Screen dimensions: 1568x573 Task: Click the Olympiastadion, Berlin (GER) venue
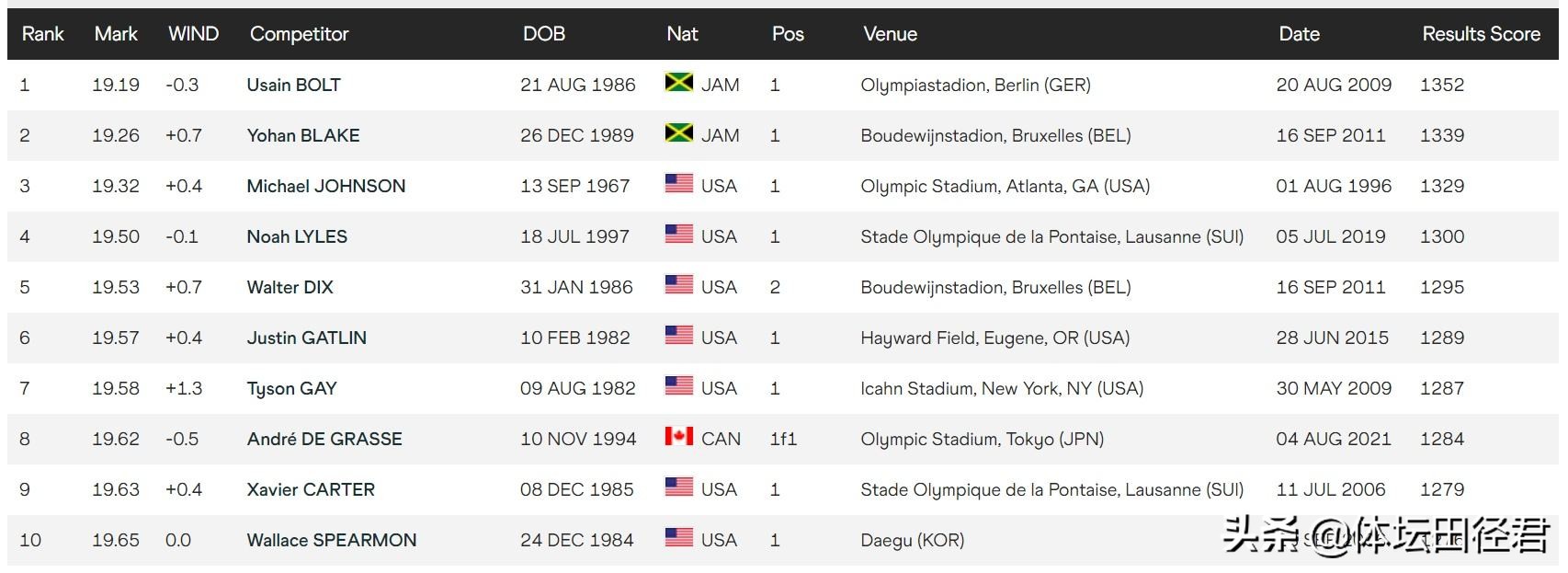coord(975,85)
